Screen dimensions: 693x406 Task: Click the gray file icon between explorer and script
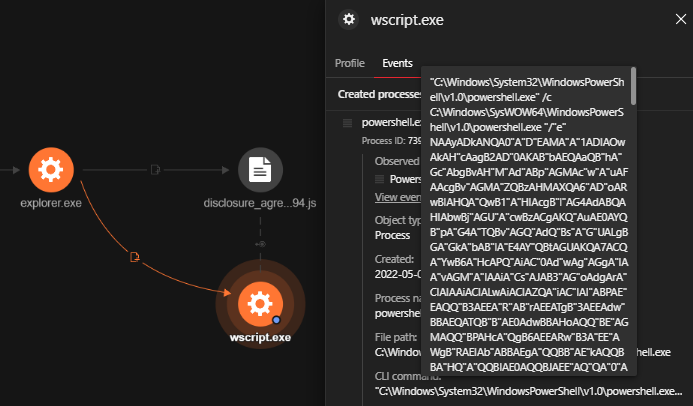[155, 170]
